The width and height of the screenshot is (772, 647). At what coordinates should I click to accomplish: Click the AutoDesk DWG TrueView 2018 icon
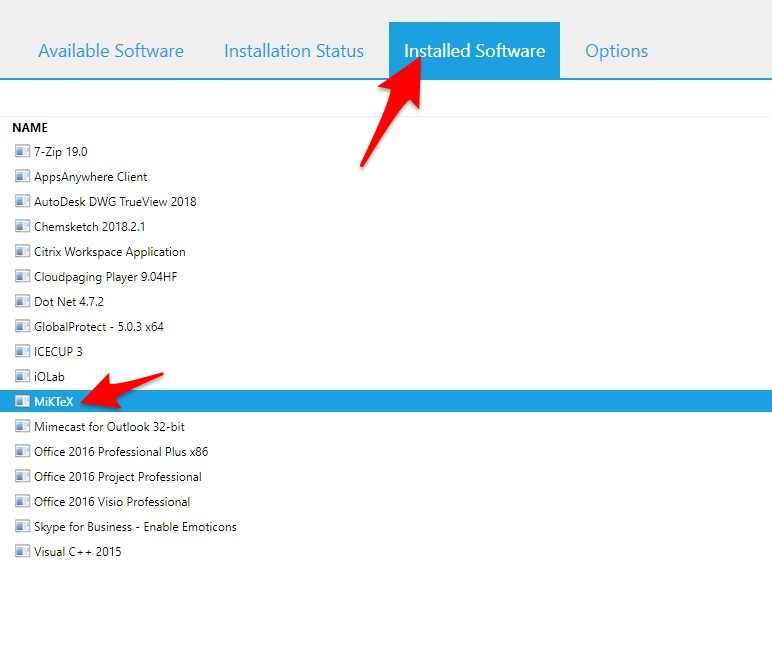coord(22,201)
